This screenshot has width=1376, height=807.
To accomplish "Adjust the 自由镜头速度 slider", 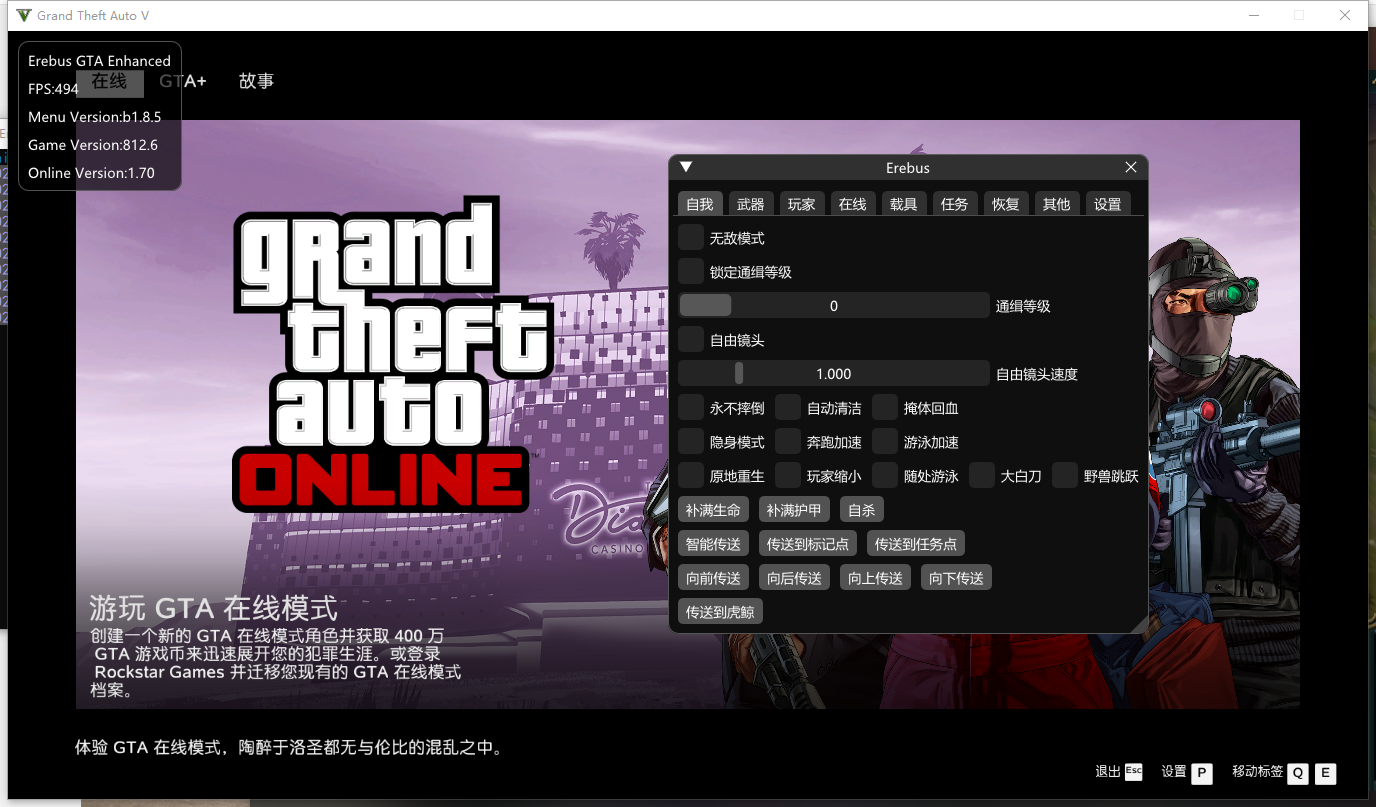I will click(x=834, y=373).
